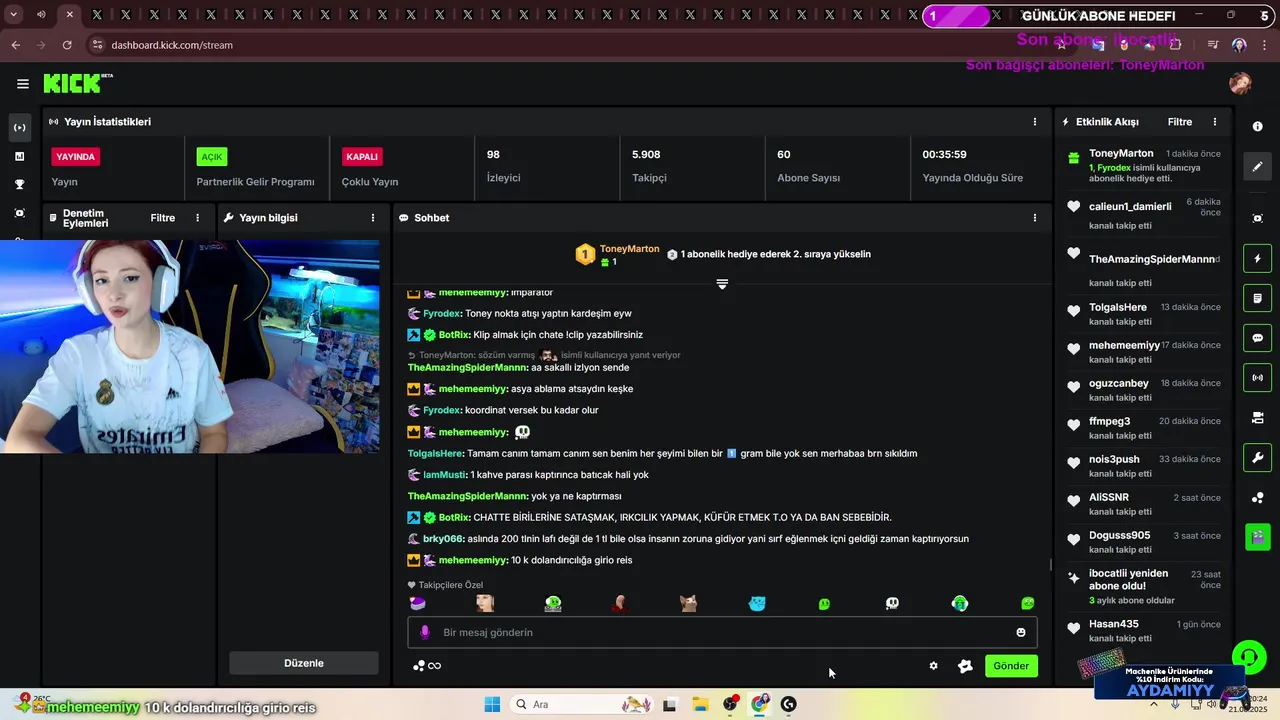Click TolgaIsHere username in chat

click(x=435, y=453)
